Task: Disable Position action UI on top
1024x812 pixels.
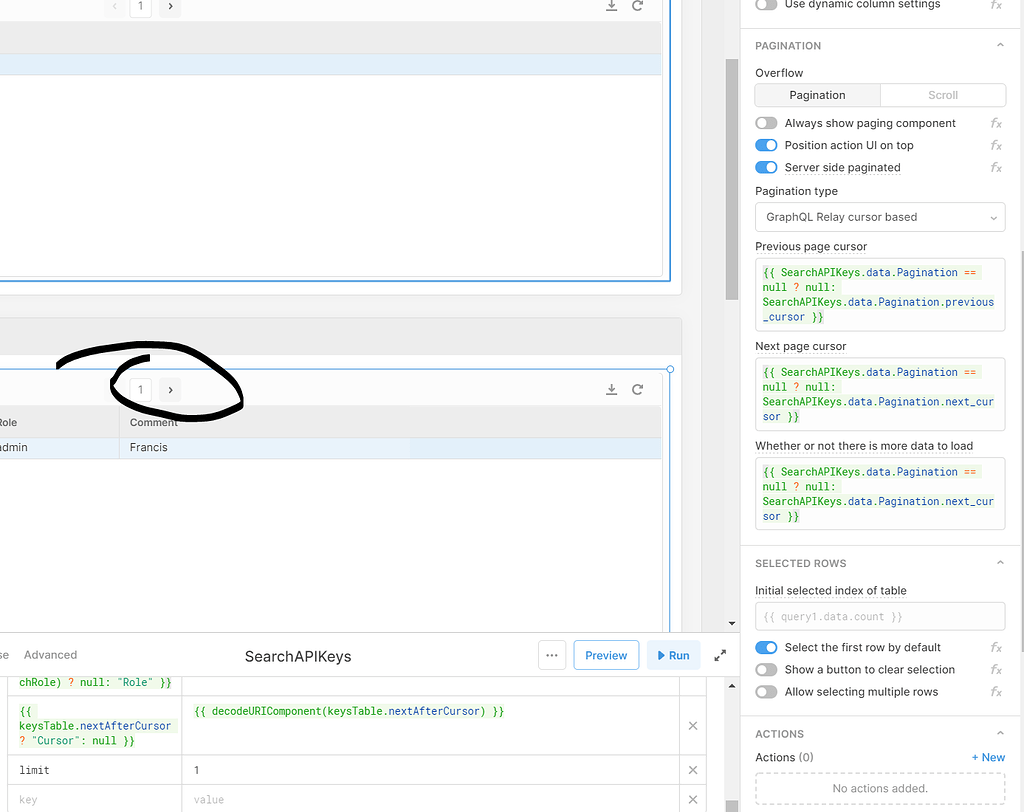Action: 766,145
